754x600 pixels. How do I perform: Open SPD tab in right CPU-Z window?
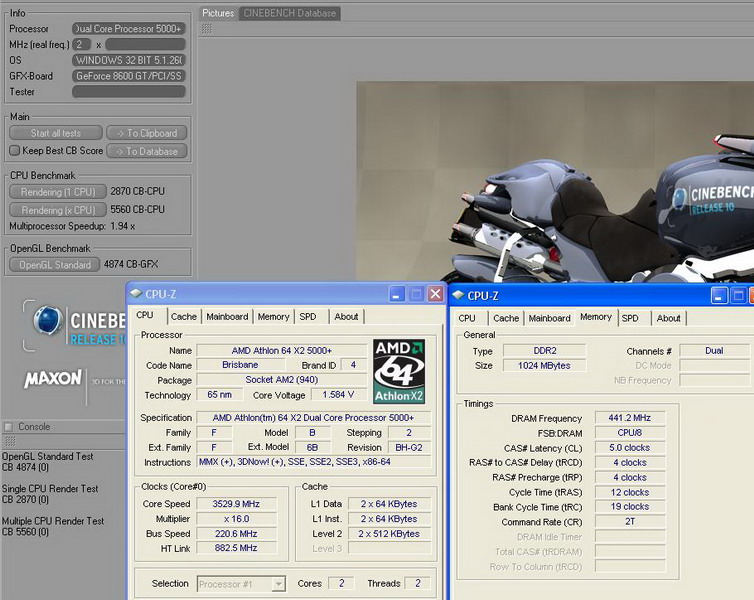tap(630, 318)
